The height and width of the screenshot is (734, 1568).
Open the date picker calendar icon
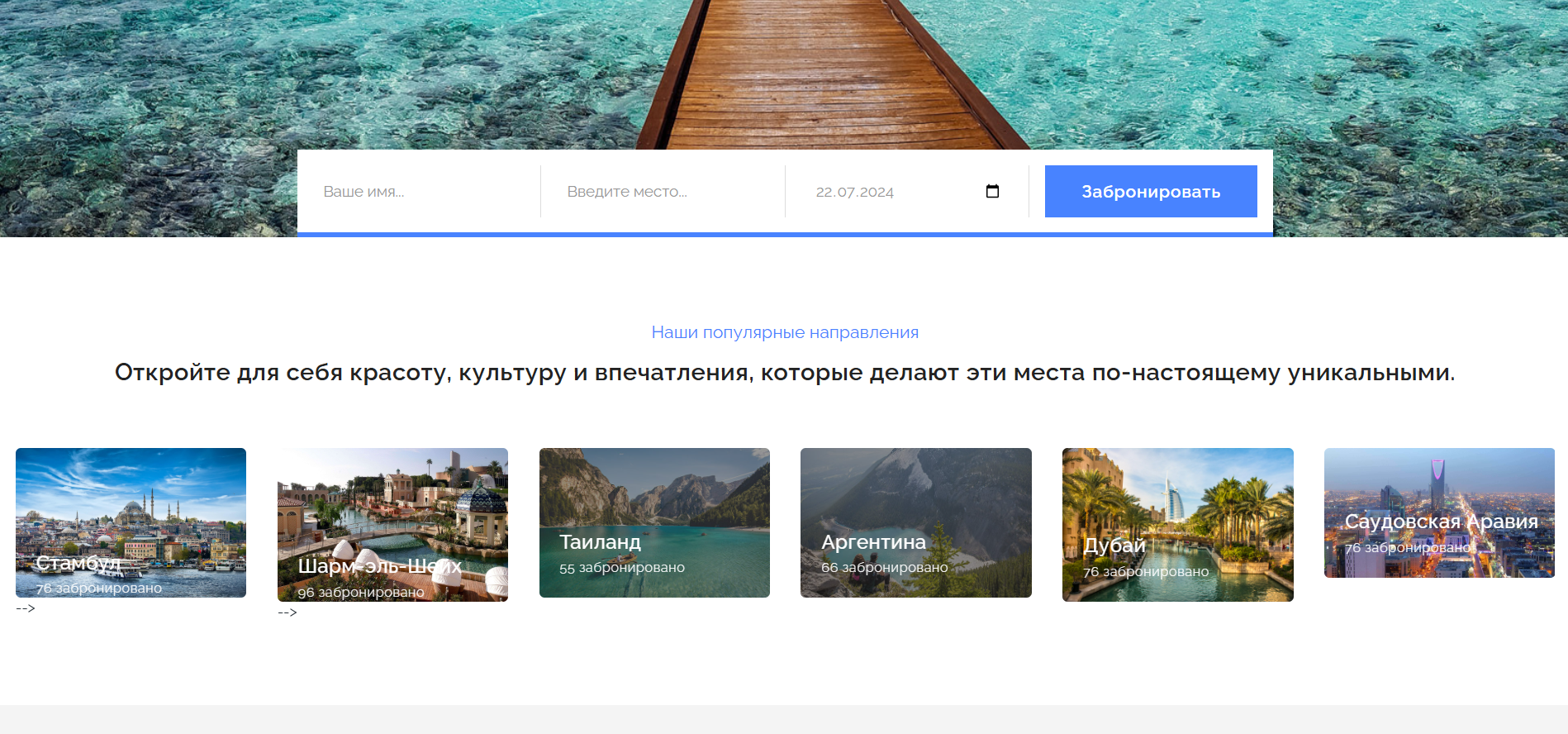pos(992,192)
